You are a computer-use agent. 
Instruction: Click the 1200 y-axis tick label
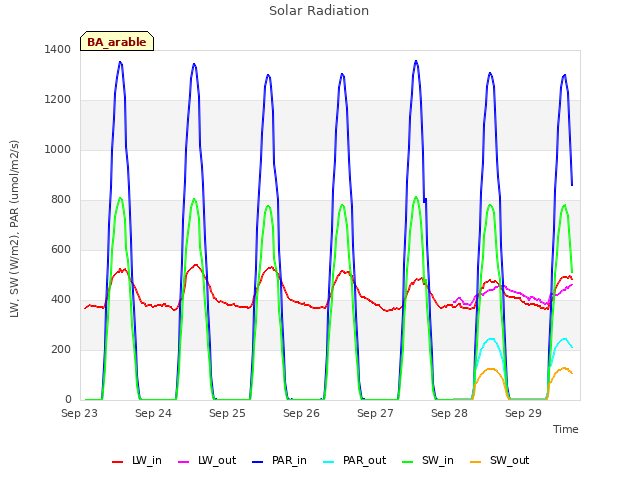pyautogui.click(x=58, y=100)
